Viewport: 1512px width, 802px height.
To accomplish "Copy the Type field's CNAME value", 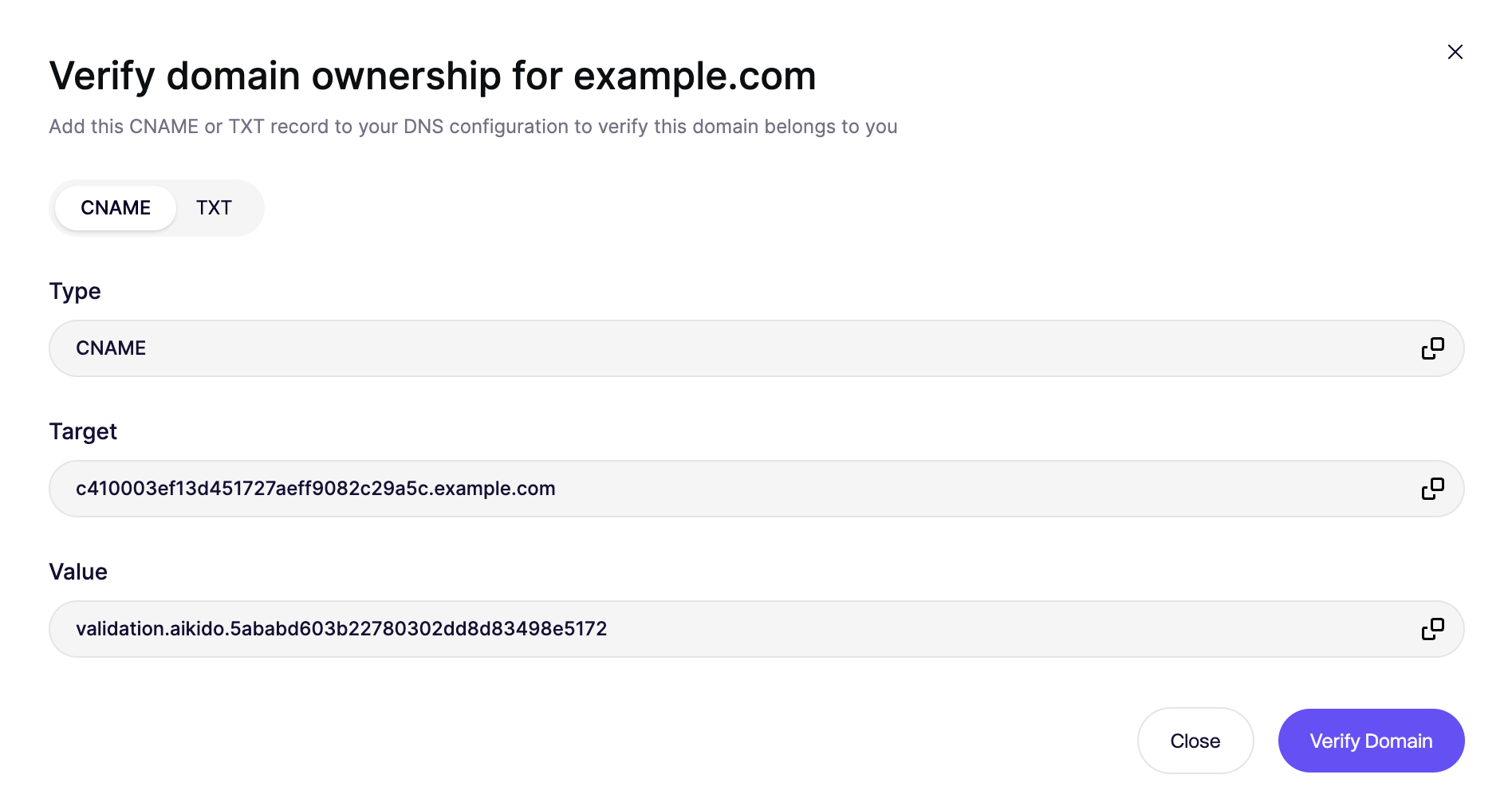I will pos(1432,348).
